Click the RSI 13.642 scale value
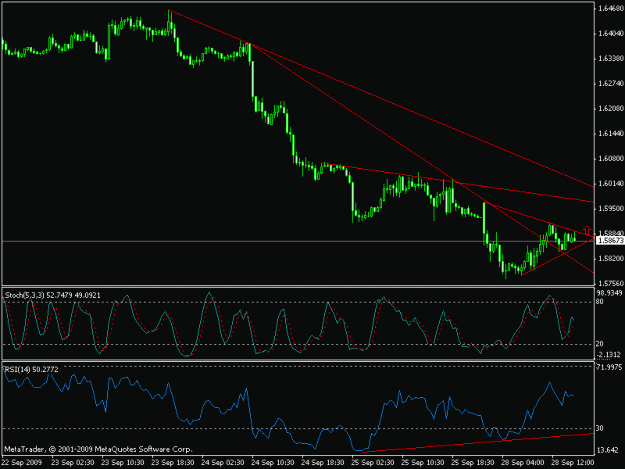This screenshot has height=469, width=625. pyautogui.click(x=608, y=450)
